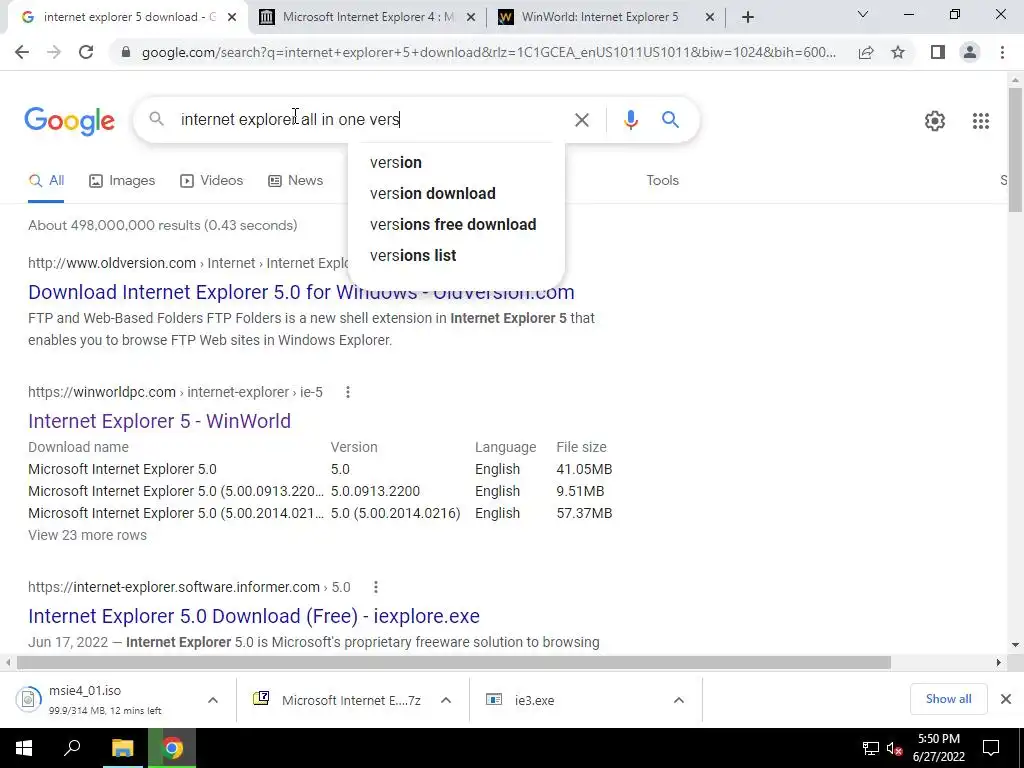Click the Google logo

(69, 121)
